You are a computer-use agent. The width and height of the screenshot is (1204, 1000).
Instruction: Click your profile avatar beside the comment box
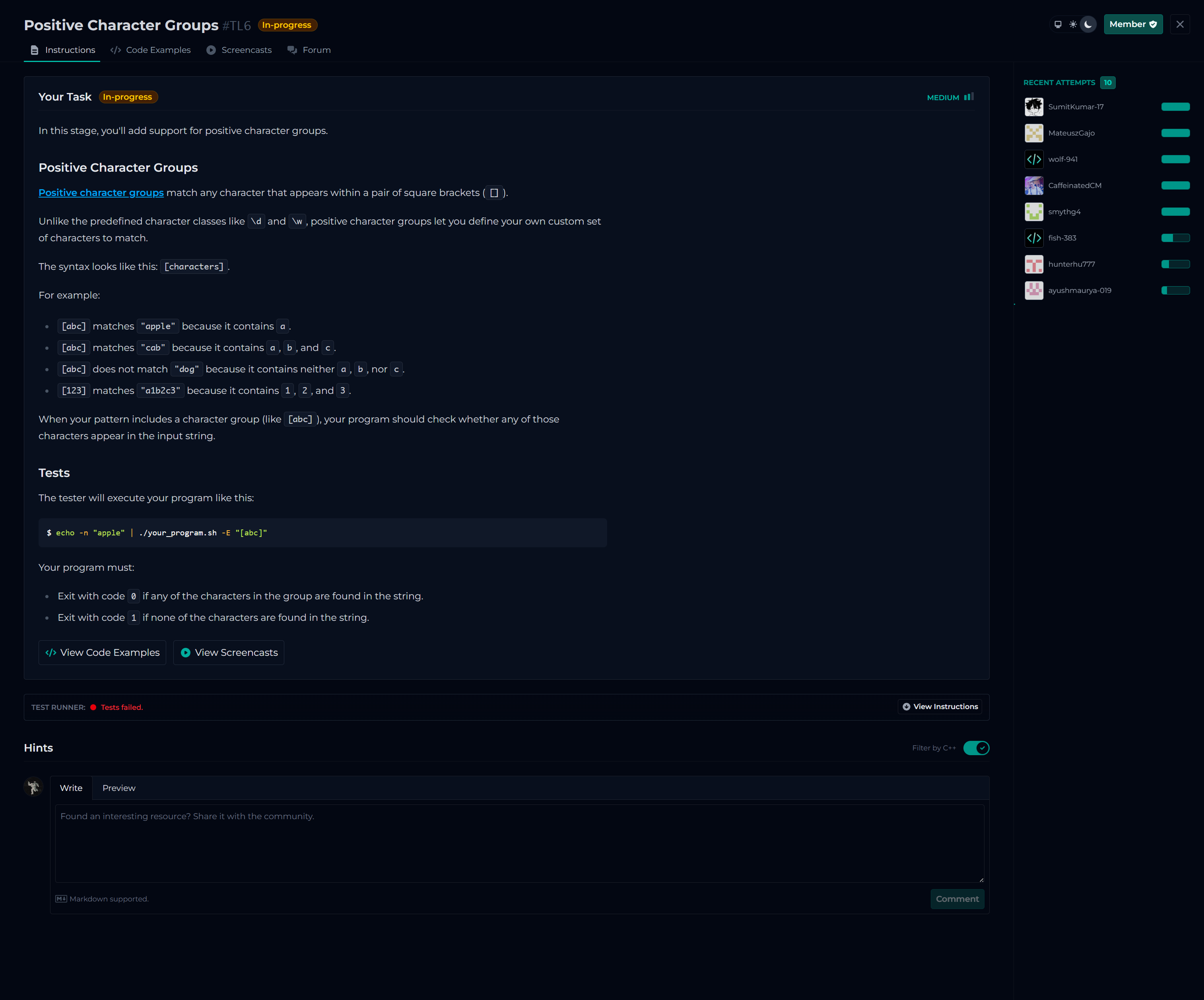(33, 787)
